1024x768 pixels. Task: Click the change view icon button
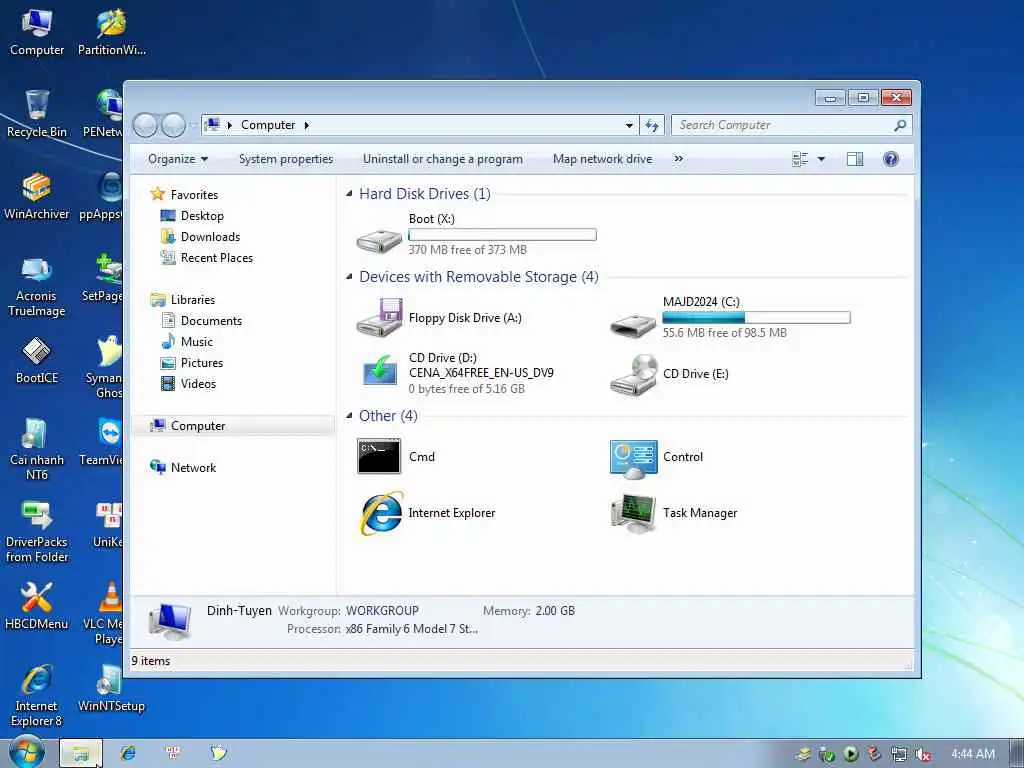799,159
